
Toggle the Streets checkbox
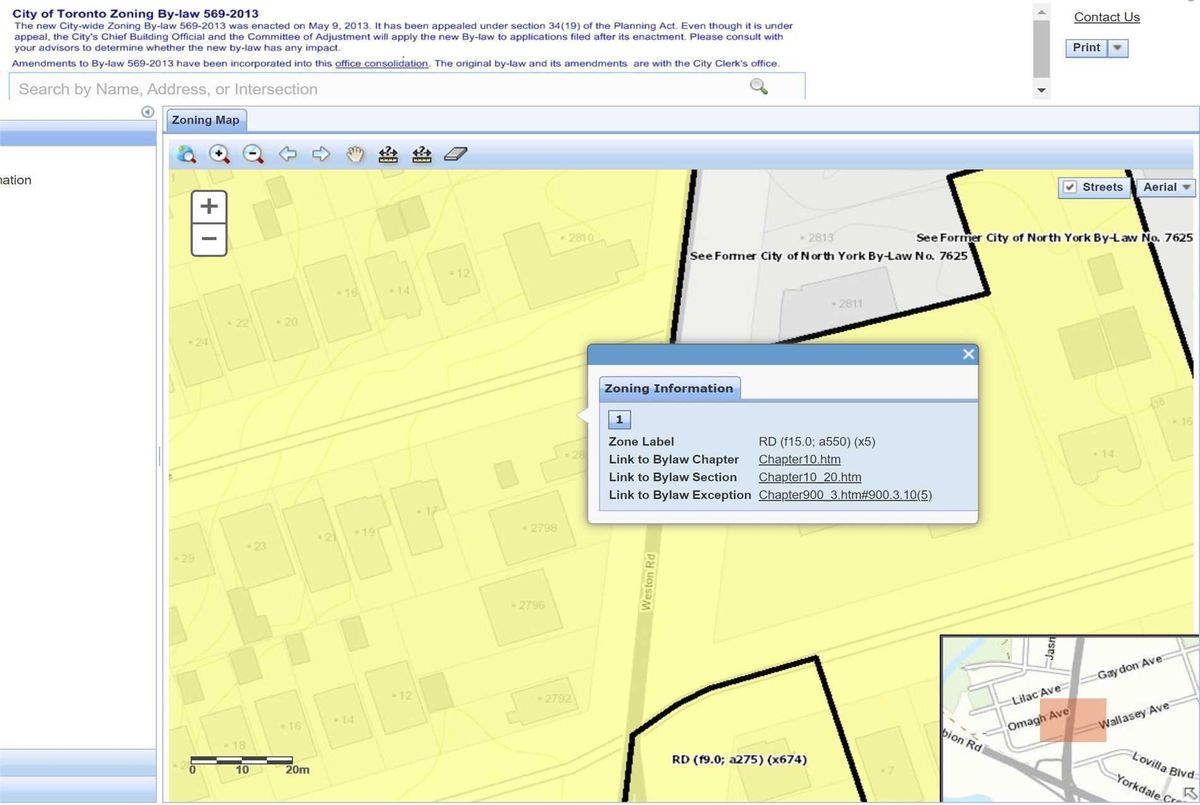1070,187
